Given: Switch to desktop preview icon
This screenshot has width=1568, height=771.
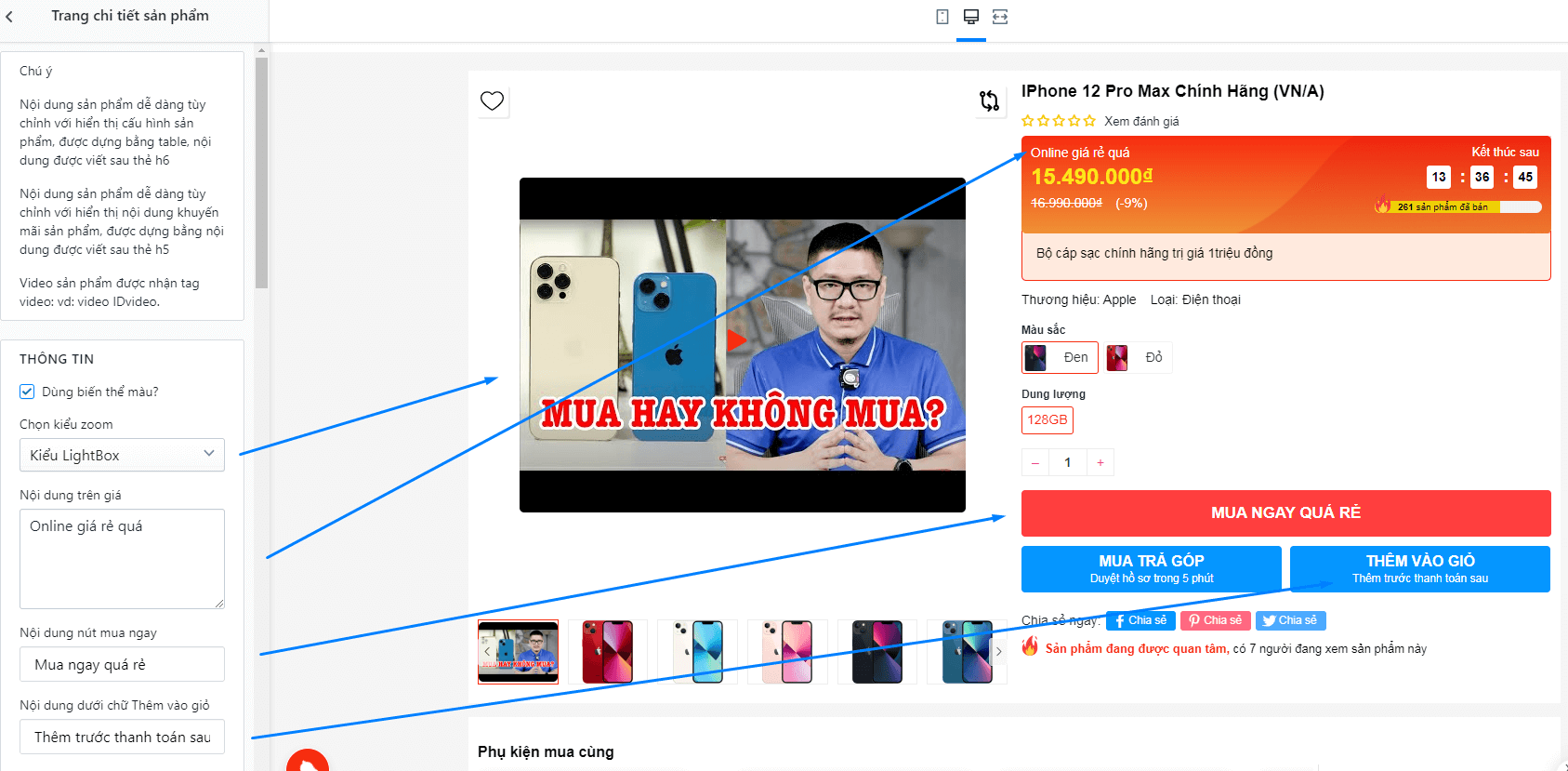Looking at the screenshot, I should coord(971,17).
